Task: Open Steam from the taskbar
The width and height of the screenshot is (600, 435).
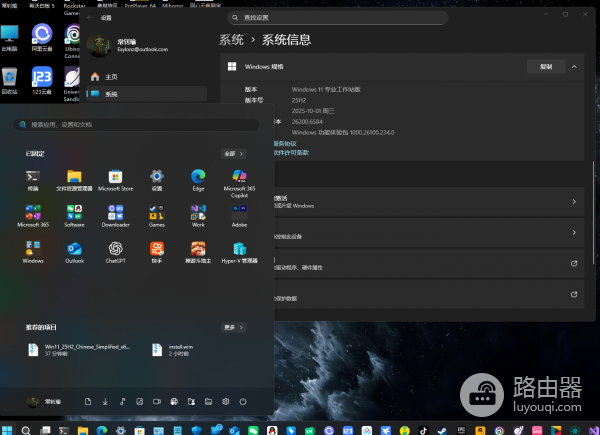Action: (442, 430)
